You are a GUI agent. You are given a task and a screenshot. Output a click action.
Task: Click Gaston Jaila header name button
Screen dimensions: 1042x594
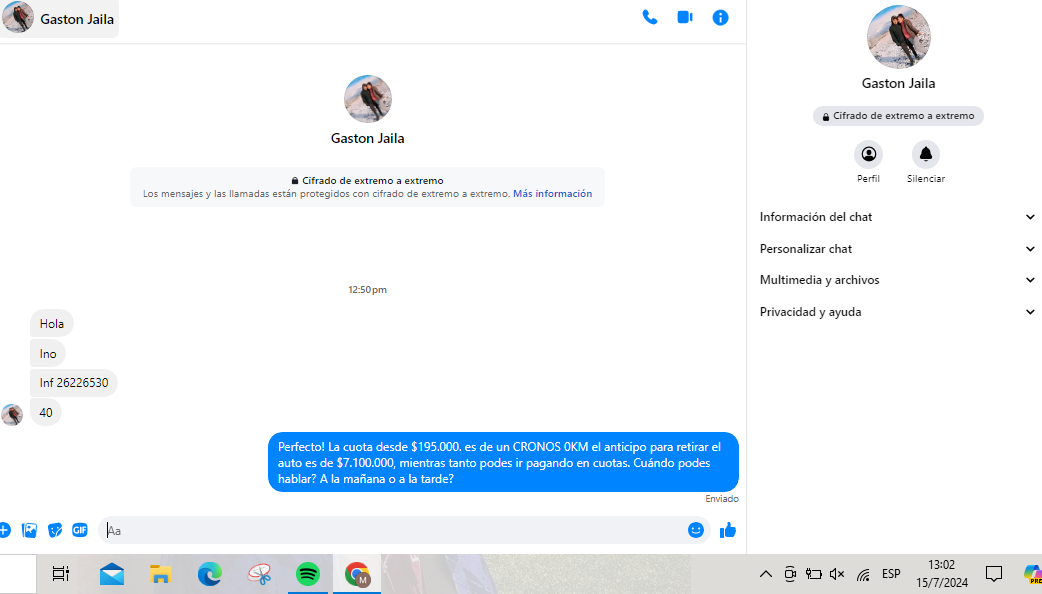(x=59, y=19)
